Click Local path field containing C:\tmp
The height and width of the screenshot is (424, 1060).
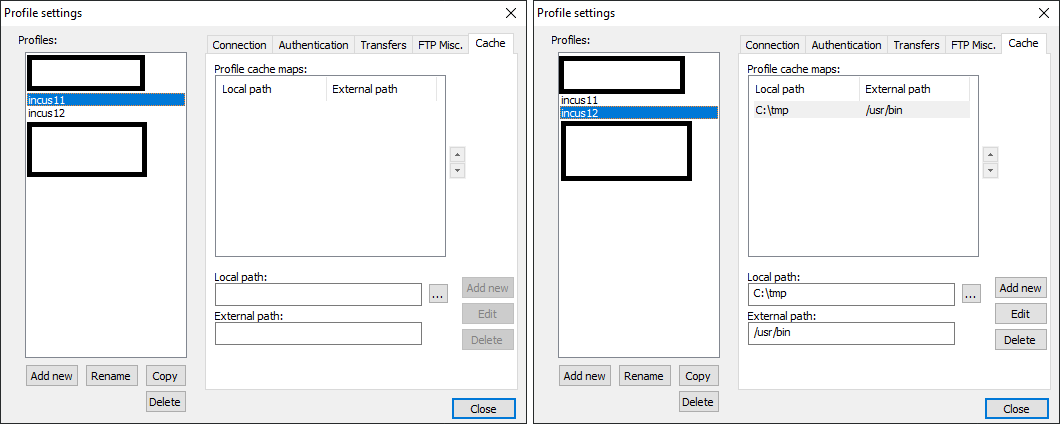[x=851, y=294]
